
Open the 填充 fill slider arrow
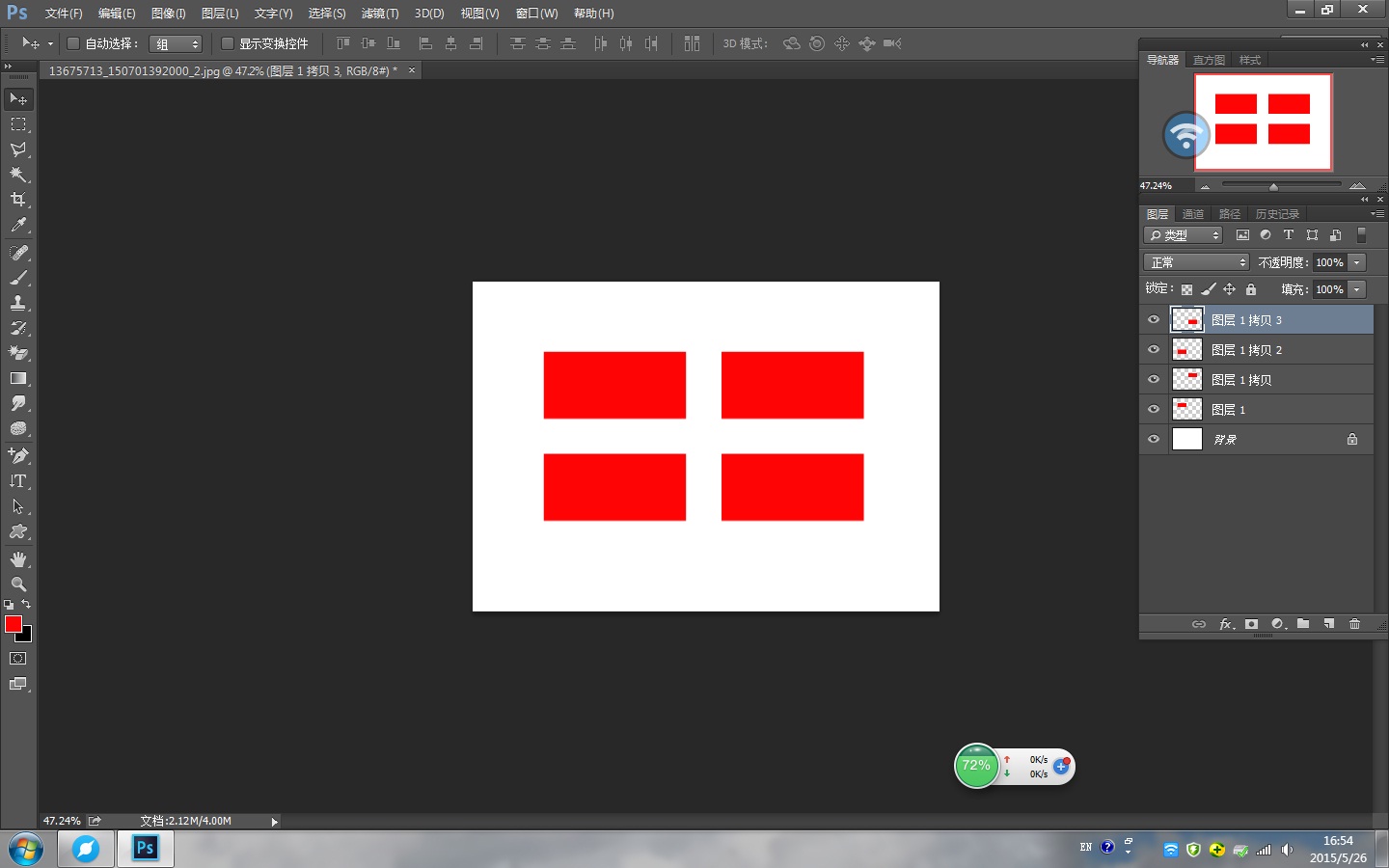click(1357, 289)
